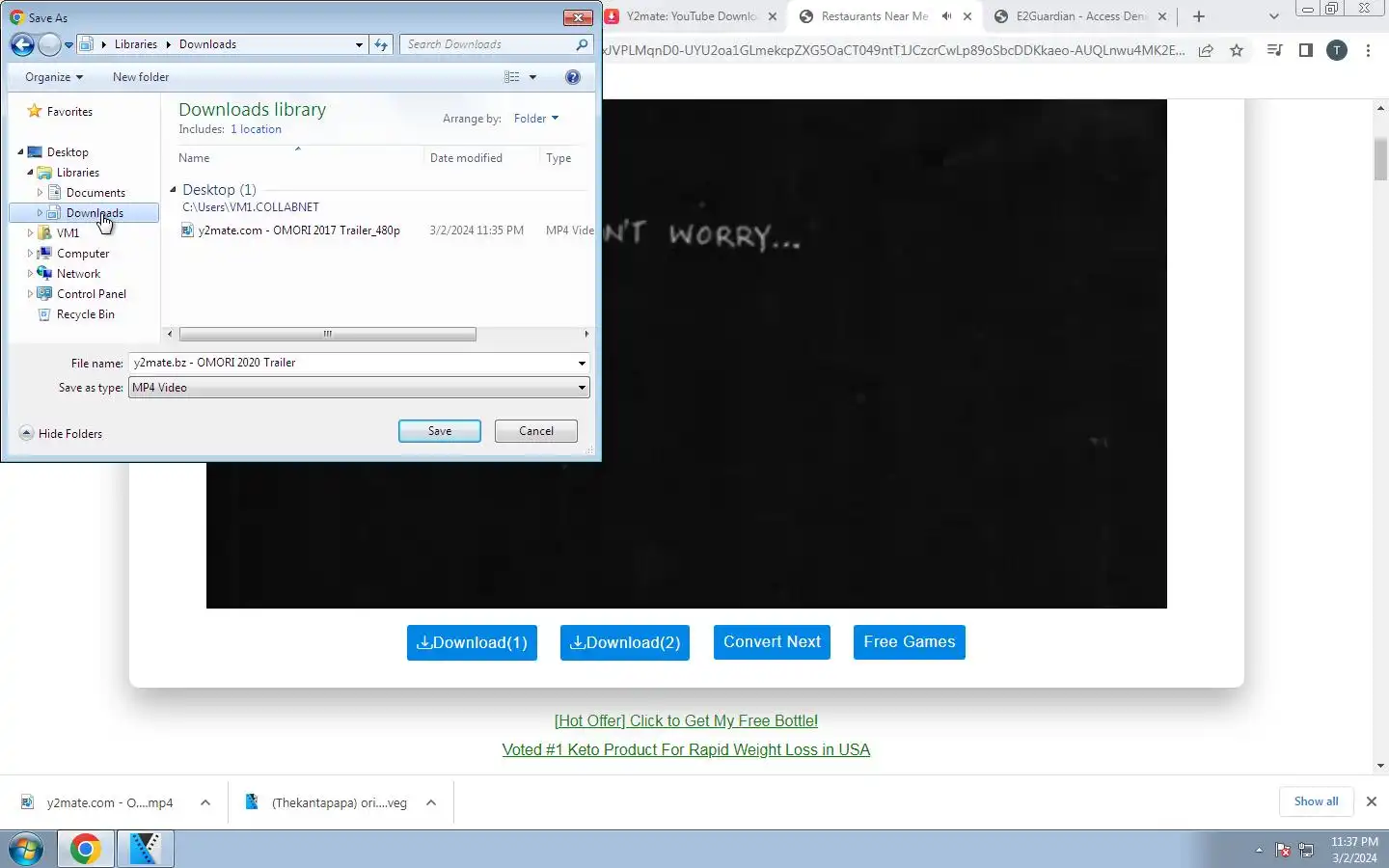Viewport: 1389px width, 868px height.
Task: Click the Convert Next button
Action: click(x=772, y=642)
